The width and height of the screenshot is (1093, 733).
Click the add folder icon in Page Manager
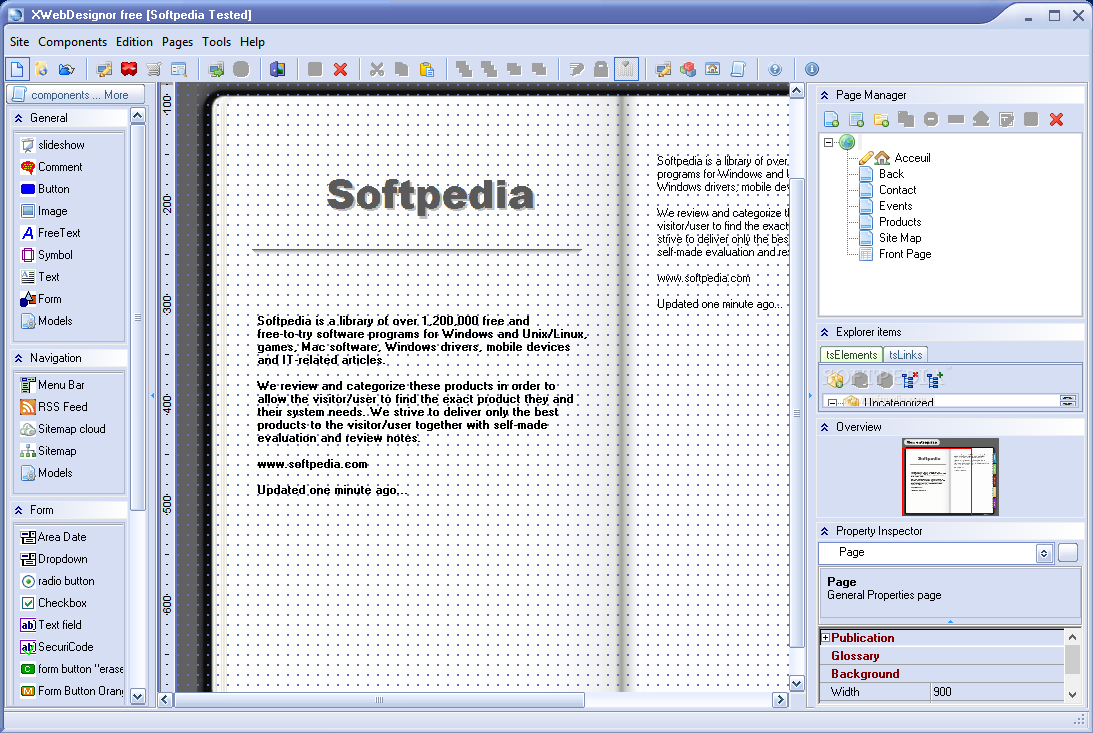click(881, 119)
